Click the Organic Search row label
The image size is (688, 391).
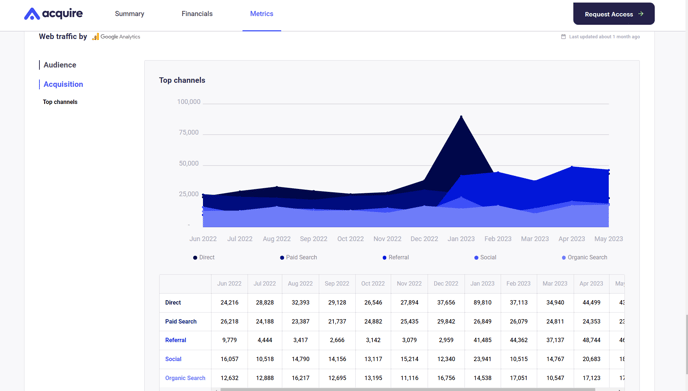(185, 378)
